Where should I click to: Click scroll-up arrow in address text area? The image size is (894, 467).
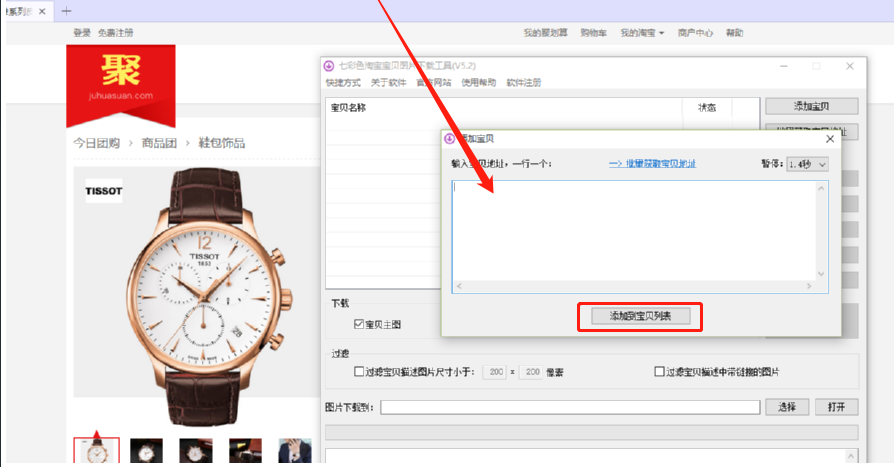click(x=821, y=188)
